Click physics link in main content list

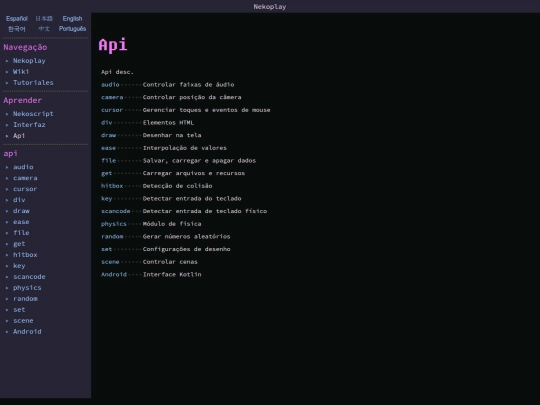114,224
